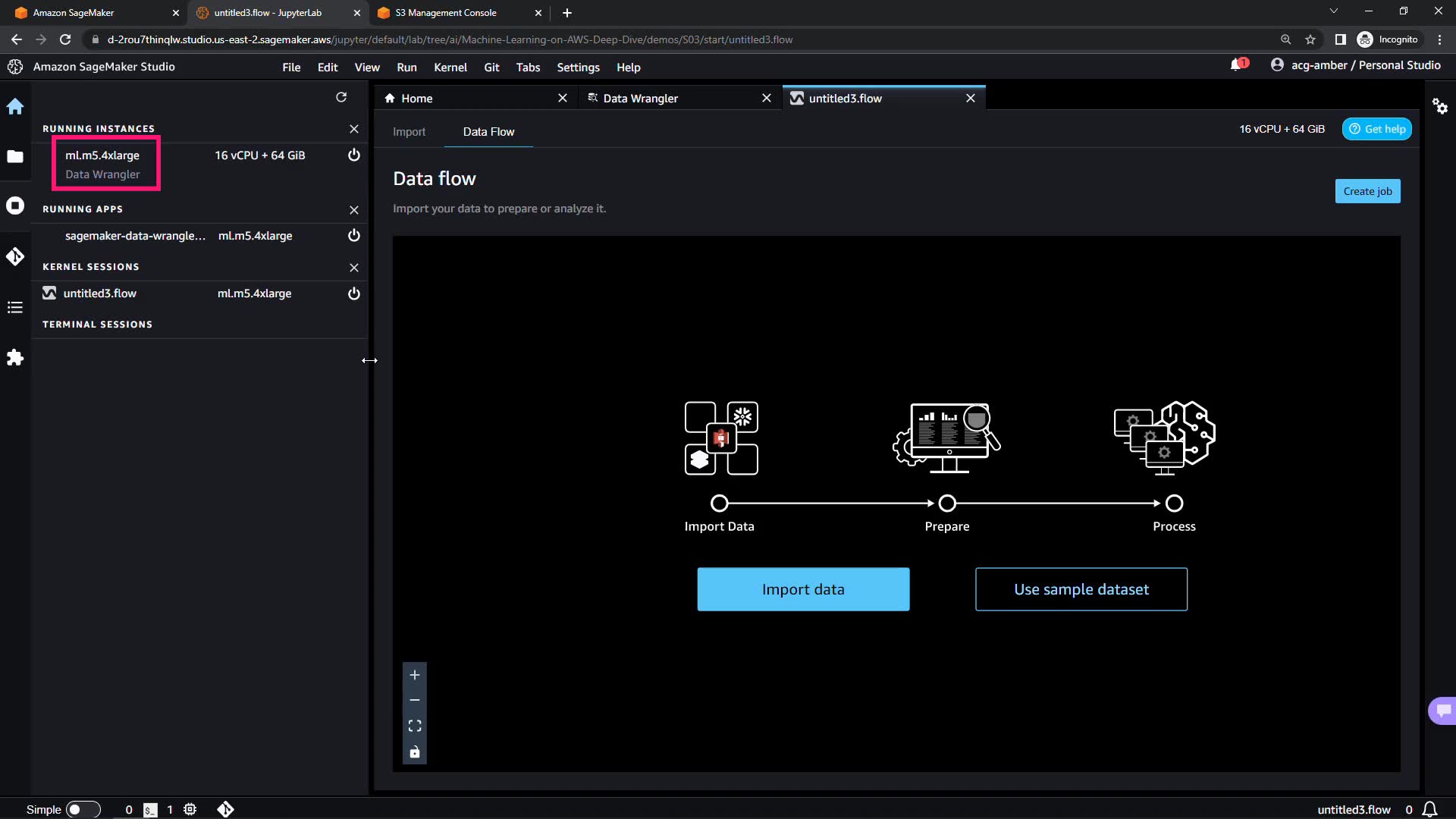Switch to the Data Wrangler tab
Viewport: 1456px width, 819px height.
click(x=641, y=99)
